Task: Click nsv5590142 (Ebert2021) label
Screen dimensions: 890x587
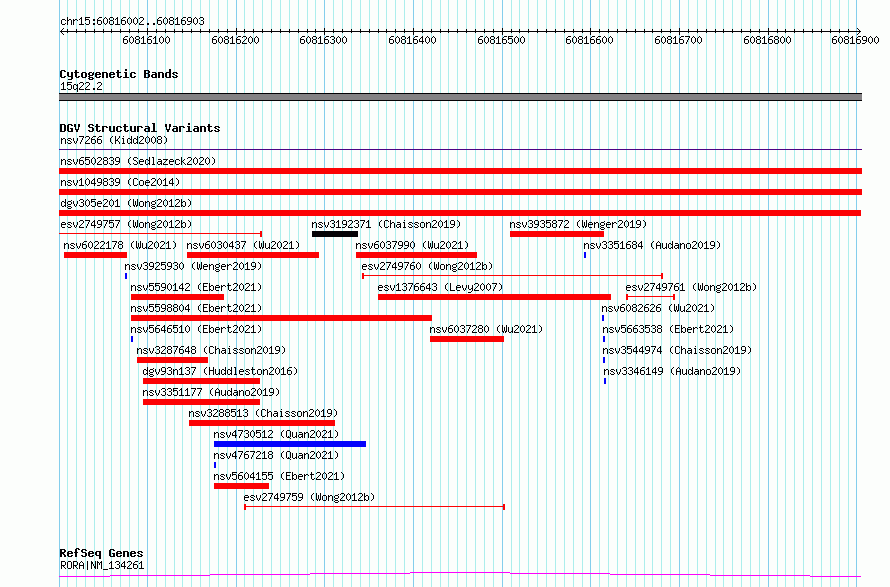Action: coord(196,287)
